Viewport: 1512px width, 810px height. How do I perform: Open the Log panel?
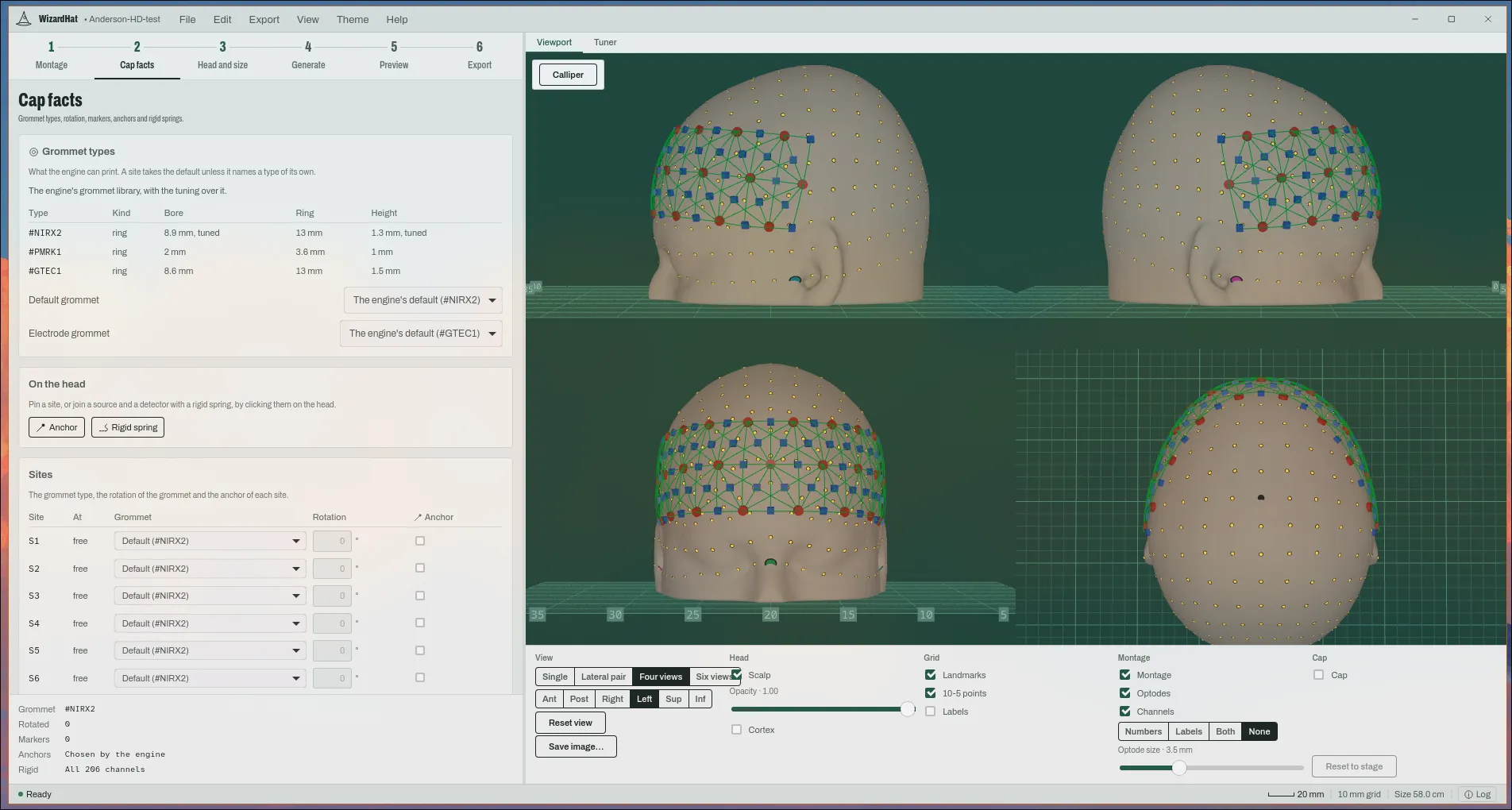(1477, 794)
